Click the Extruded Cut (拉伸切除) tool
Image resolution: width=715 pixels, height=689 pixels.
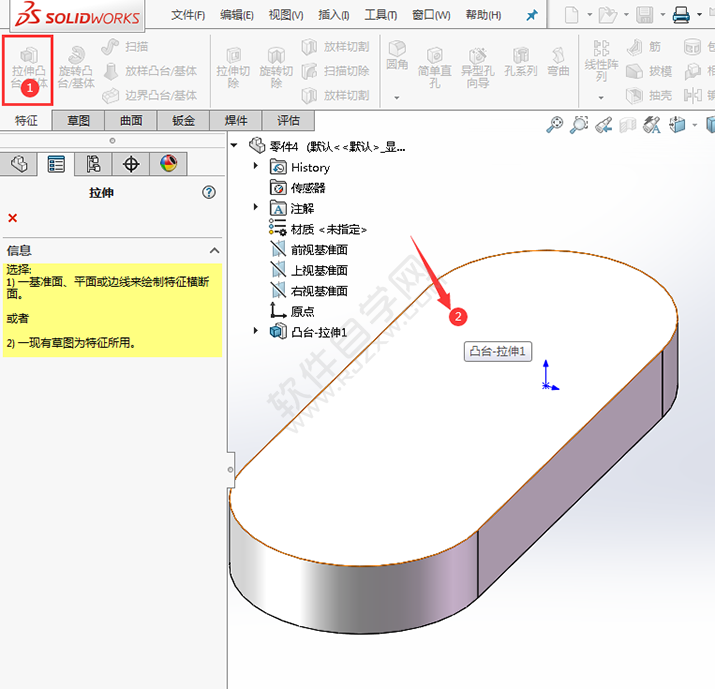coord(233,66)
